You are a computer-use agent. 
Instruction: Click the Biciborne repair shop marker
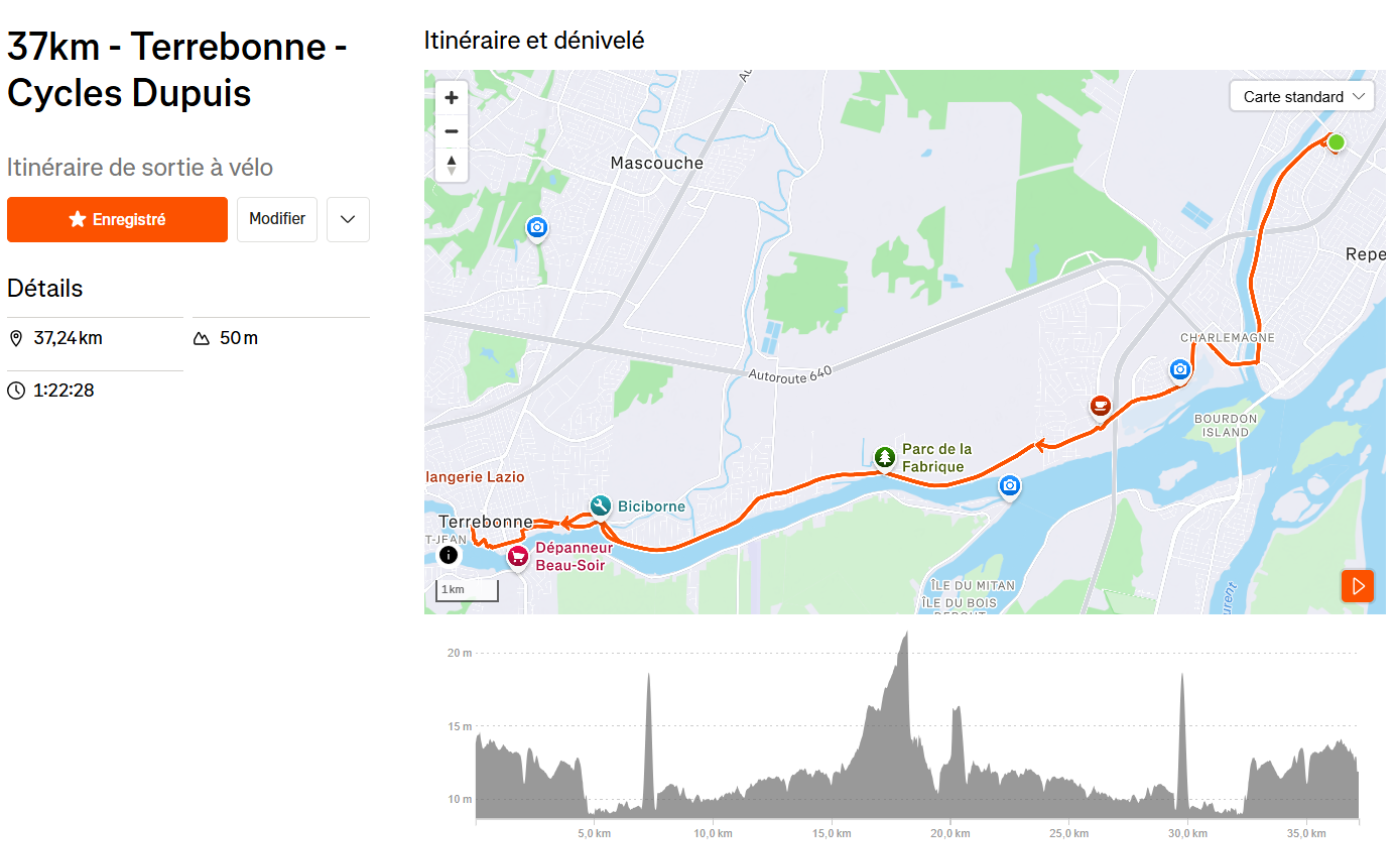pyautogui.click(x=600, y=506)
